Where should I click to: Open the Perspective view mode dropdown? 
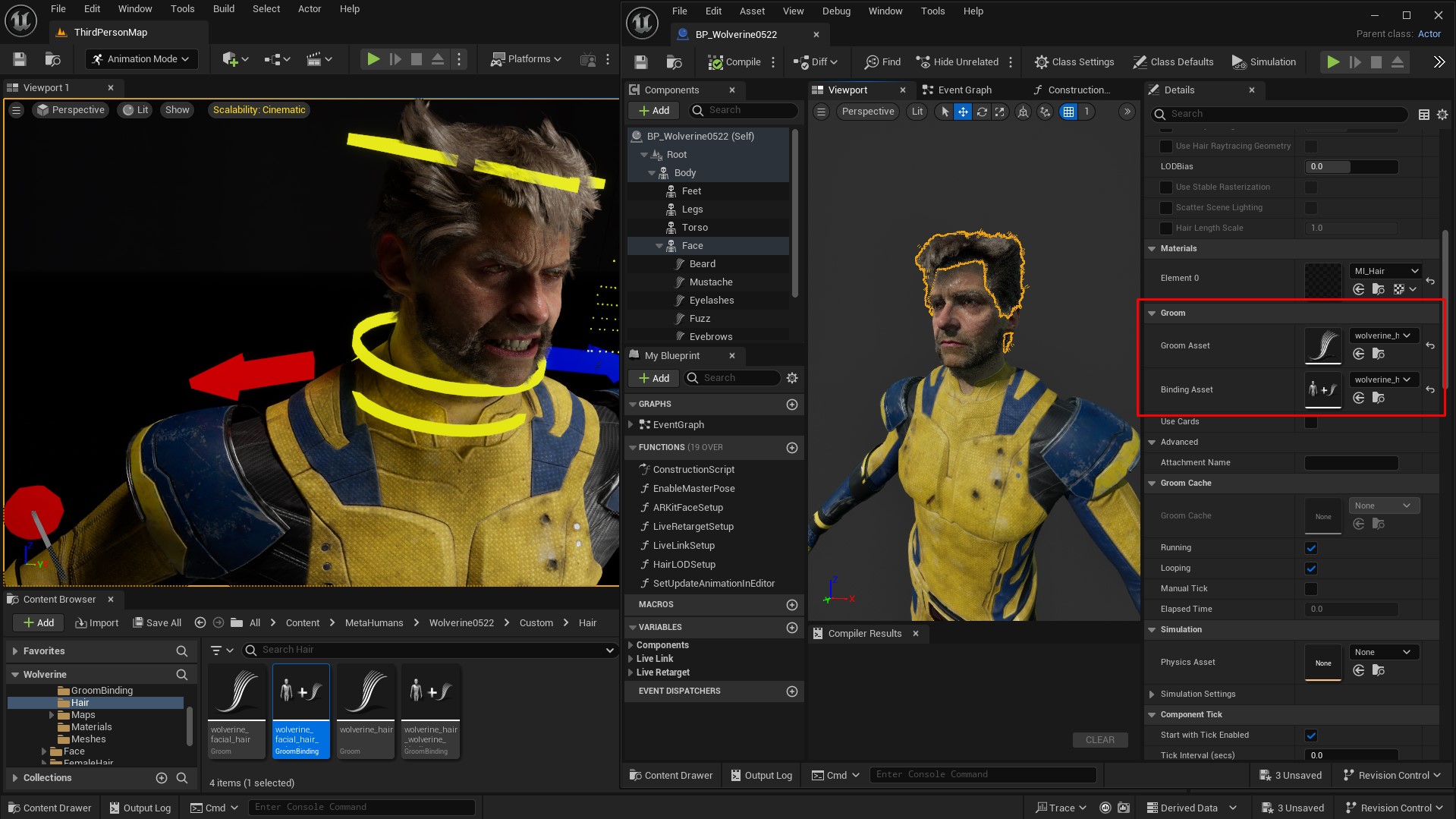(x=867, y=112)
